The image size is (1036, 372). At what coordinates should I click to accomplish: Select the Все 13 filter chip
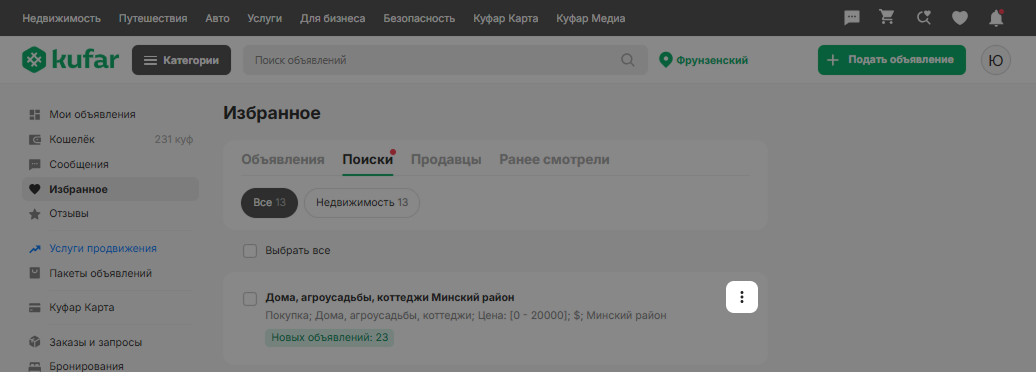click(x=269, y=203)
